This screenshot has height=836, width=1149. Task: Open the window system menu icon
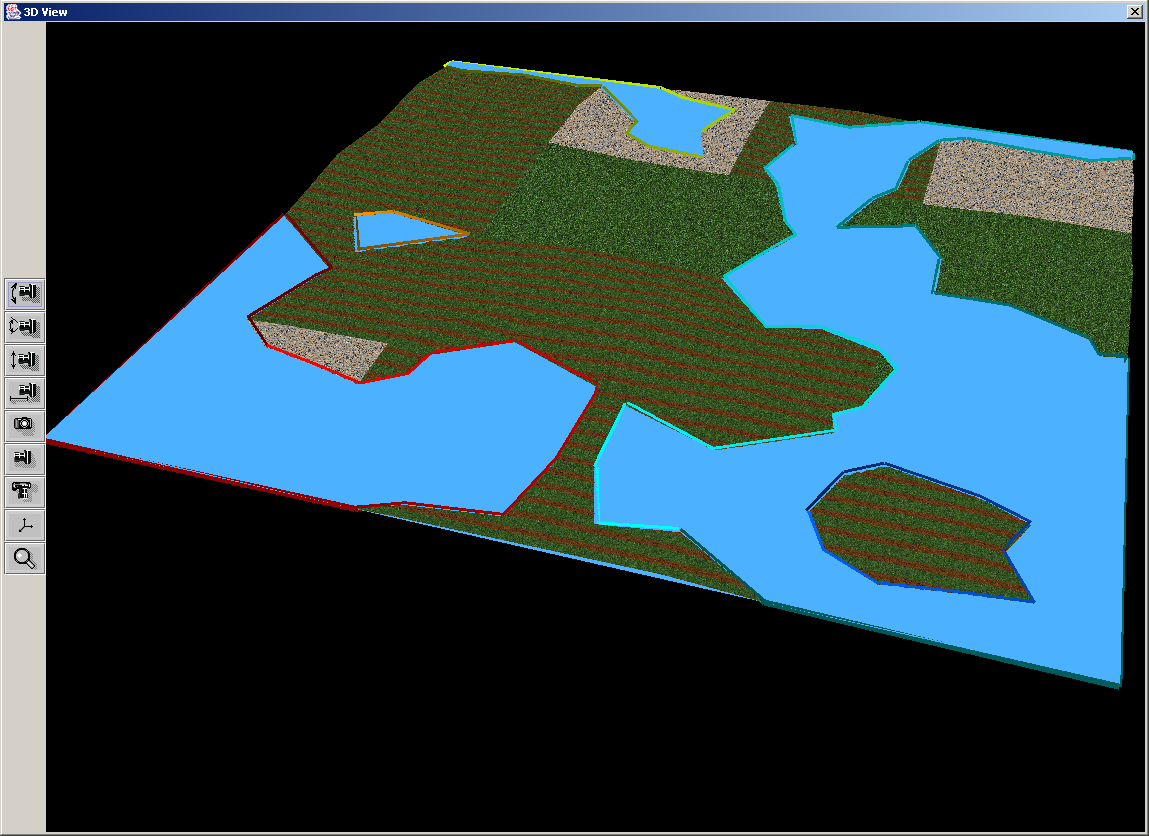coord(11,11)
